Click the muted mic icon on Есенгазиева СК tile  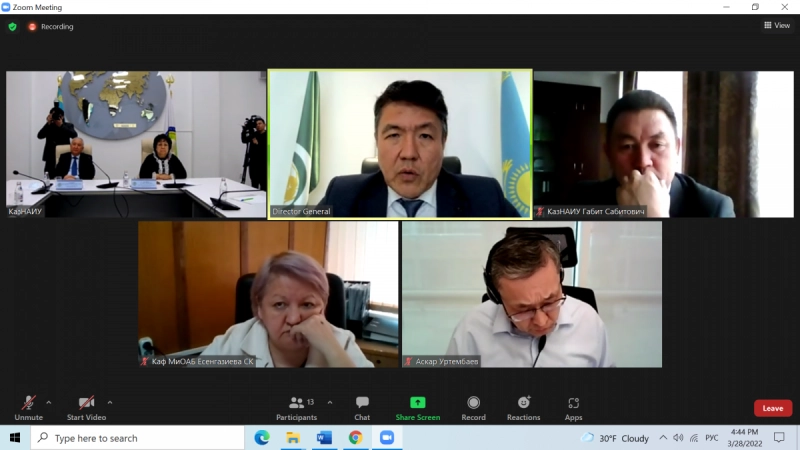[144, 361]
